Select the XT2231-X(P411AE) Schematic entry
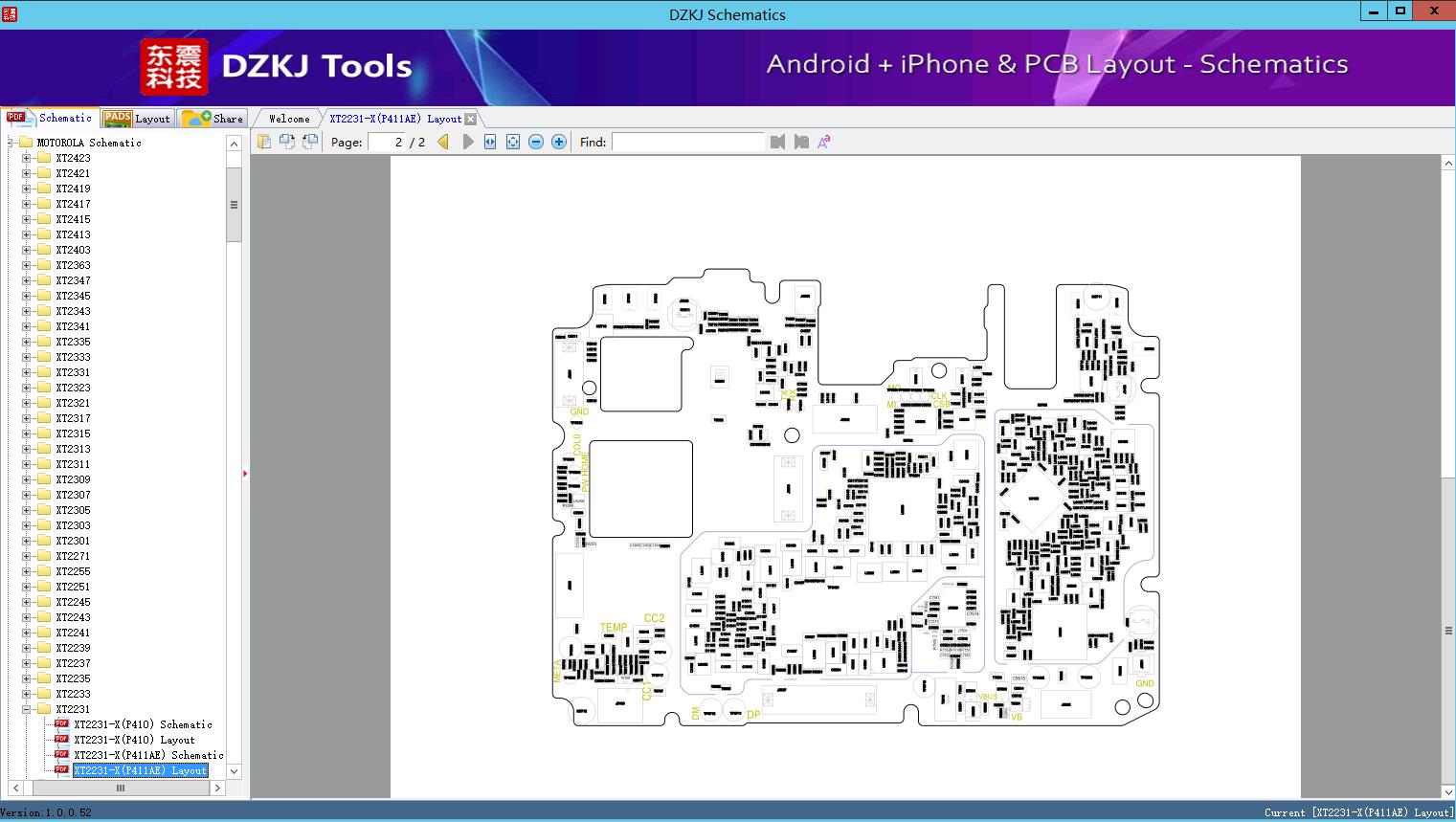 (x=148, y=755)
